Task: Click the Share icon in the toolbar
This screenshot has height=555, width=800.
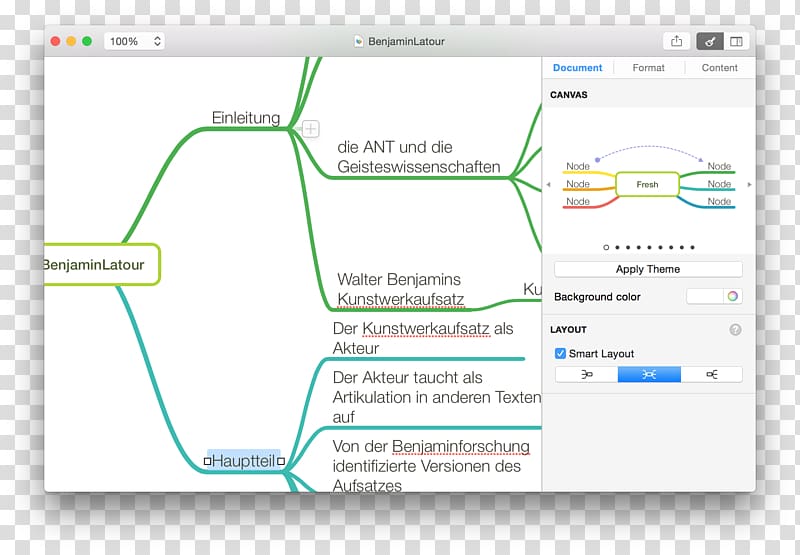Action: [677, 41]
